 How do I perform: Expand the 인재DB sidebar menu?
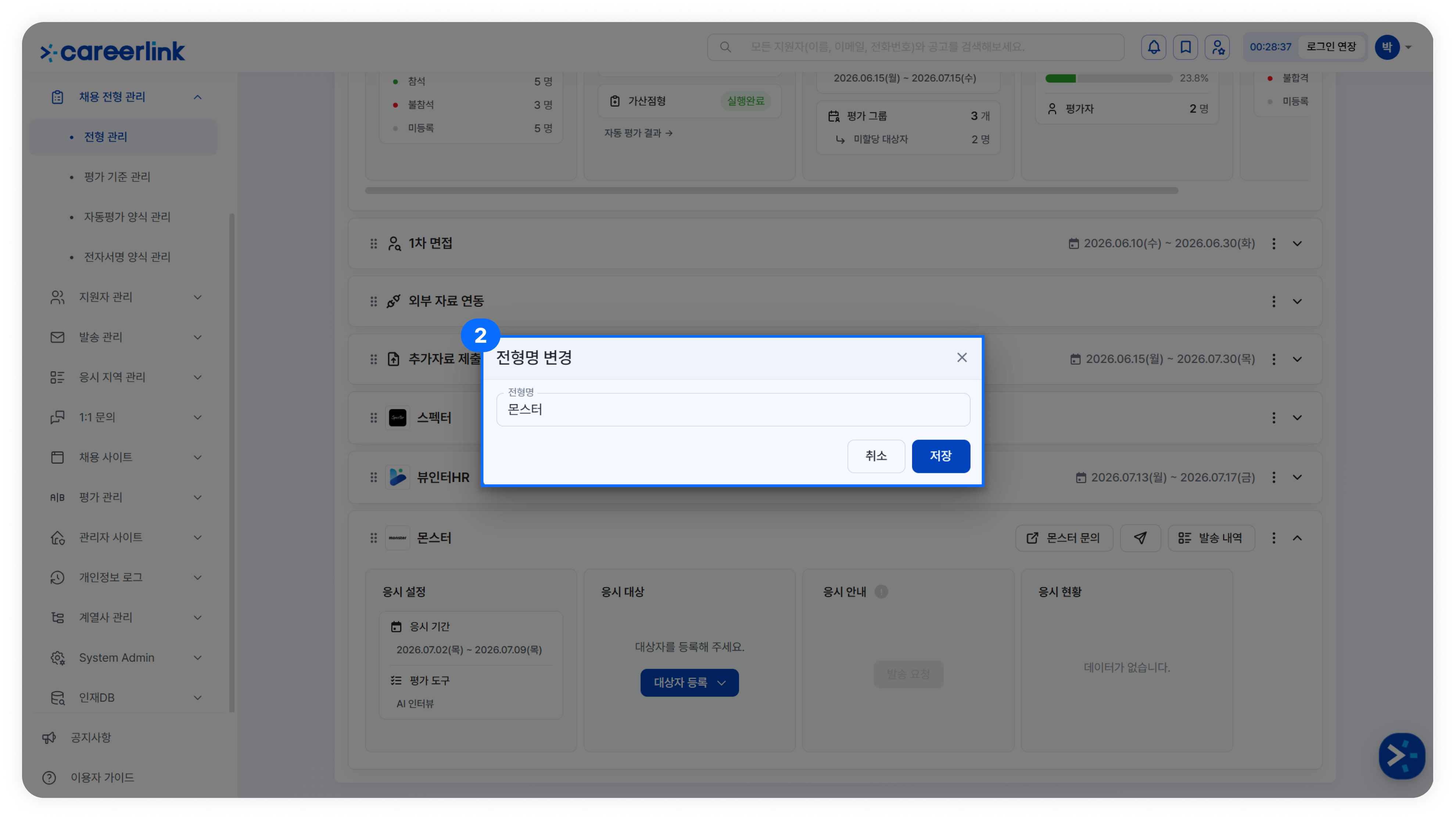point(197,698)
